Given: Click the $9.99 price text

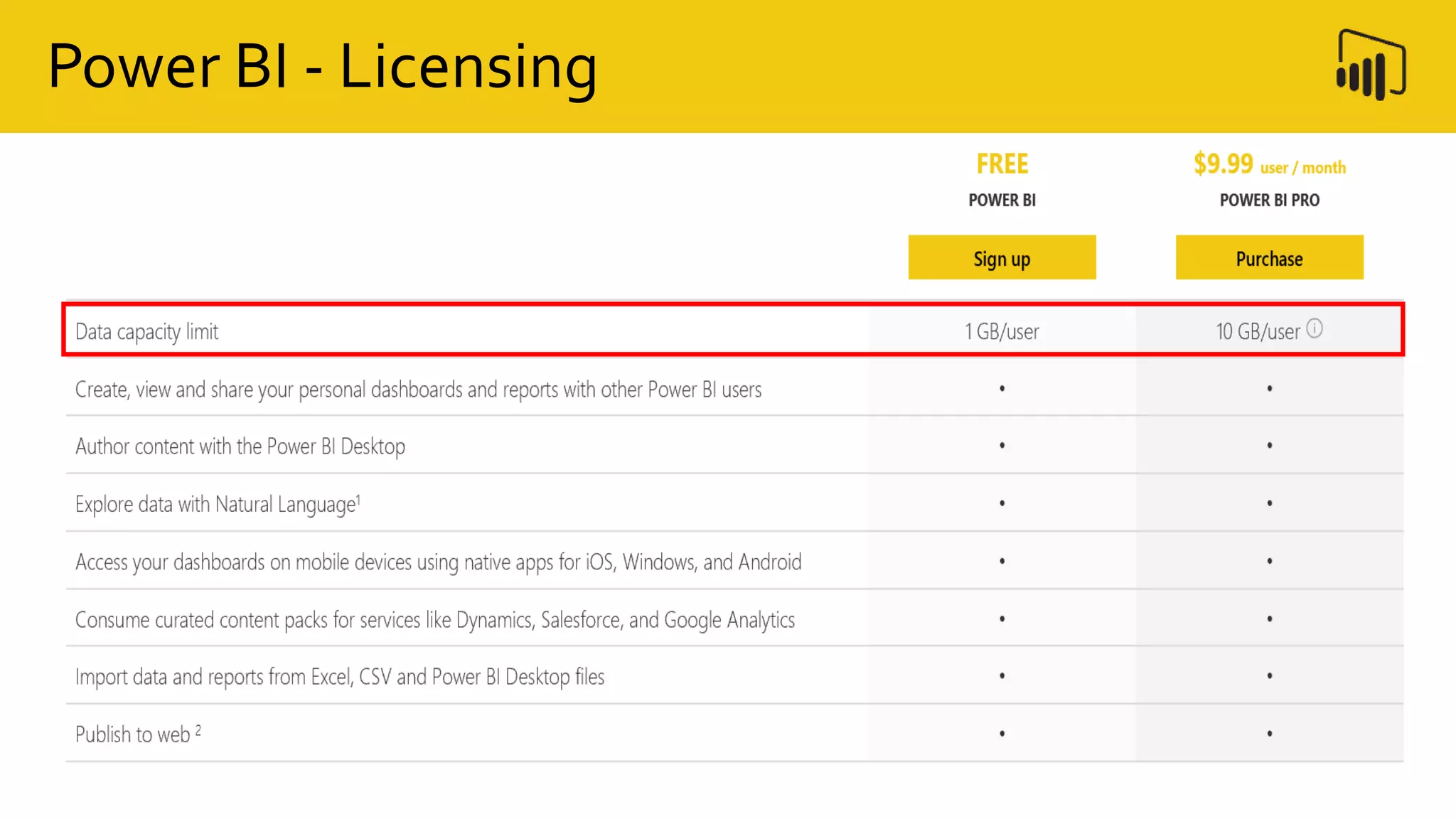Looking at the screenshot, I should point(1223,164).
